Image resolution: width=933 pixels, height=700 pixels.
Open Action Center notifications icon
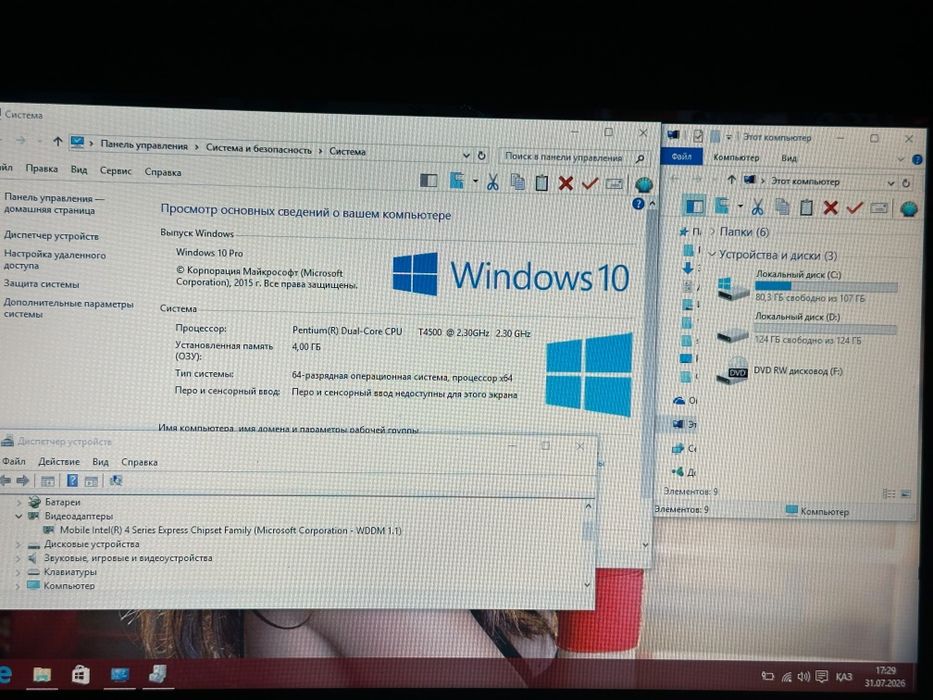(822, 676)
